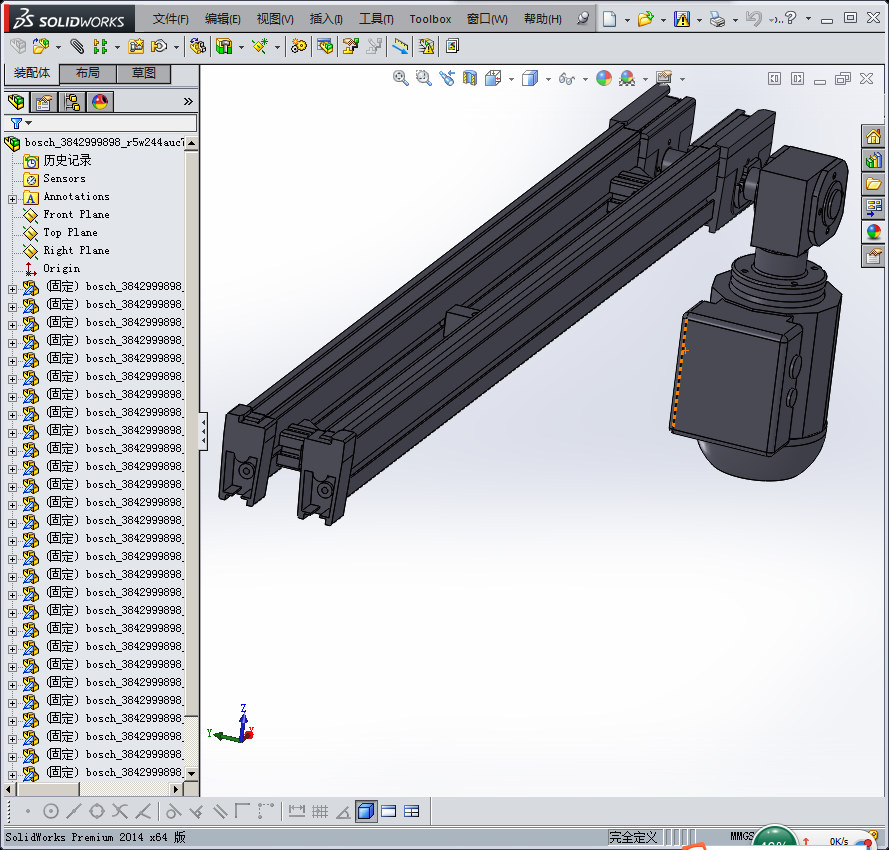
Task: Click the Print icon in title toolbar
Action: click(x=717, y=19)
